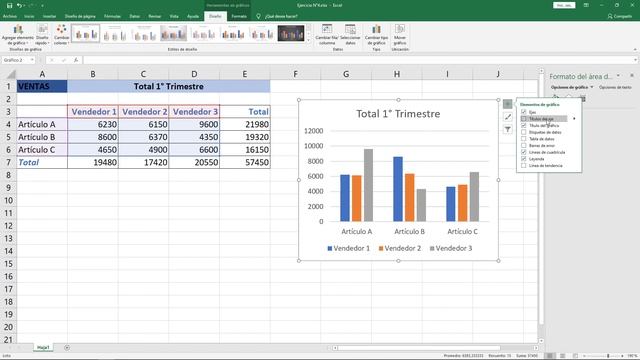Select column header H
Image resolution: width=640 pixels, height=360 pixels.
pyautogui.click(x=397, y=74)
